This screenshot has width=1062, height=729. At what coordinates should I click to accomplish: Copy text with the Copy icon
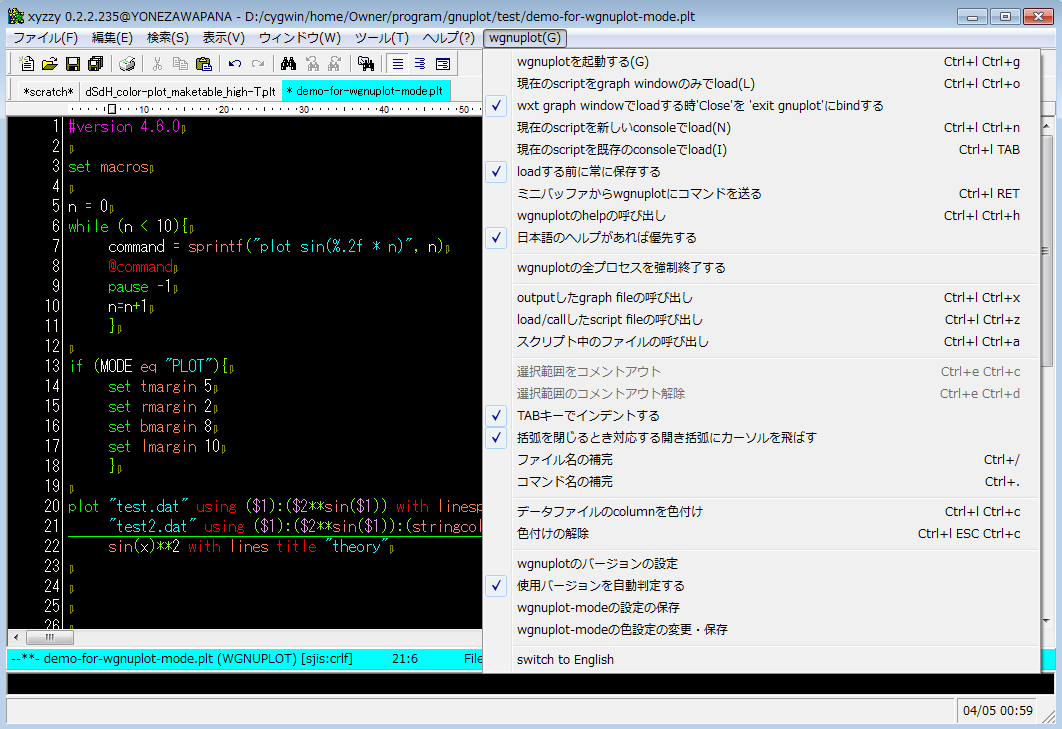[181, 63]
